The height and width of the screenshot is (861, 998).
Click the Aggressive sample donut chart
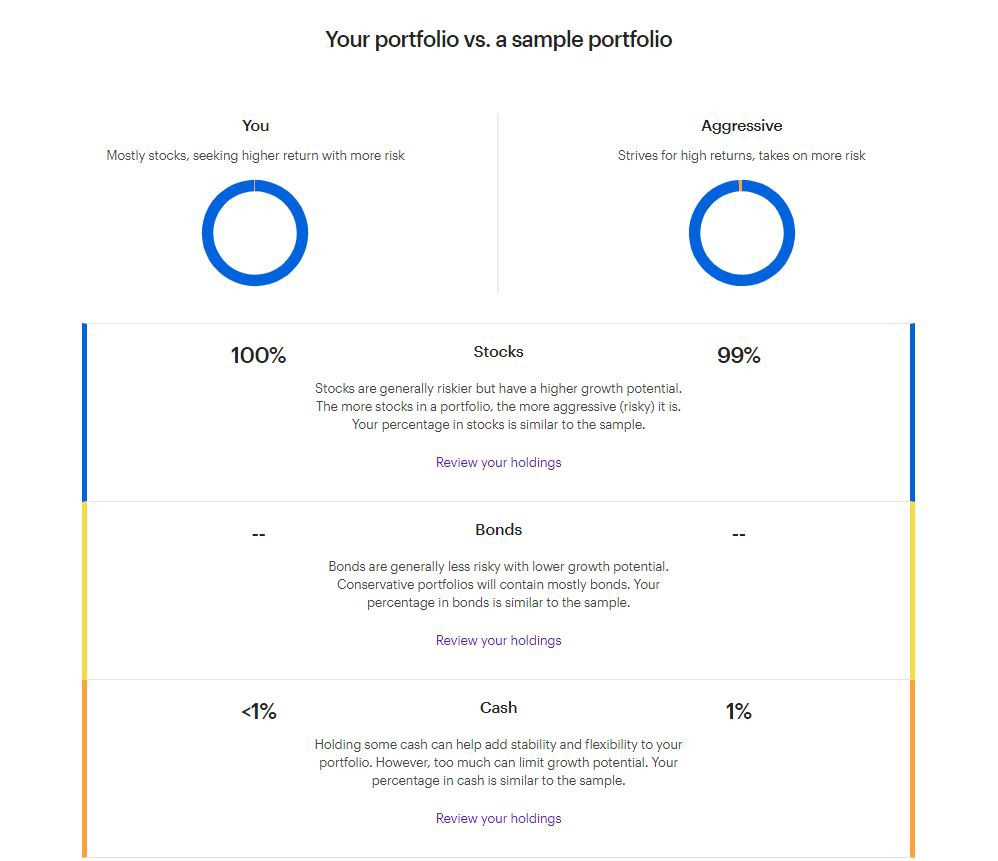click(x=741, y=233)
